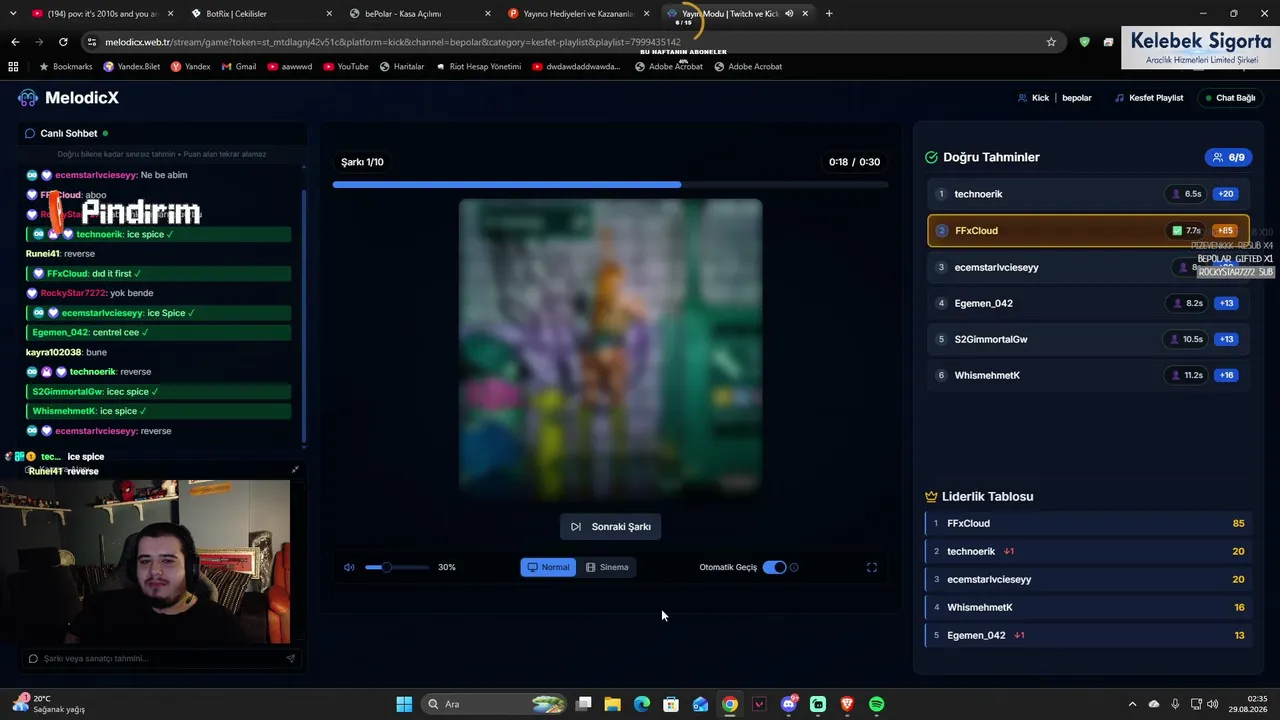
Task: Click the song progress bar
Action: click(x=610, y=184)
